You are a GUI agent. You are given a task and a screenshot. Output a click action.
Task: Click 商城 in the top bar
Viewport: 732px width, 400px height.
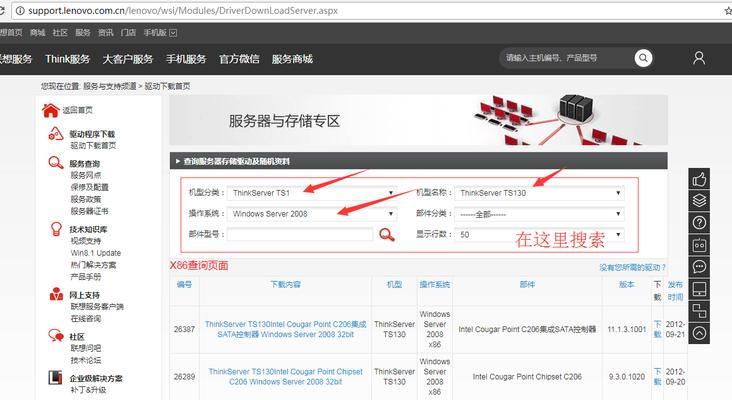pyautogui.click(x=37, y=33)
